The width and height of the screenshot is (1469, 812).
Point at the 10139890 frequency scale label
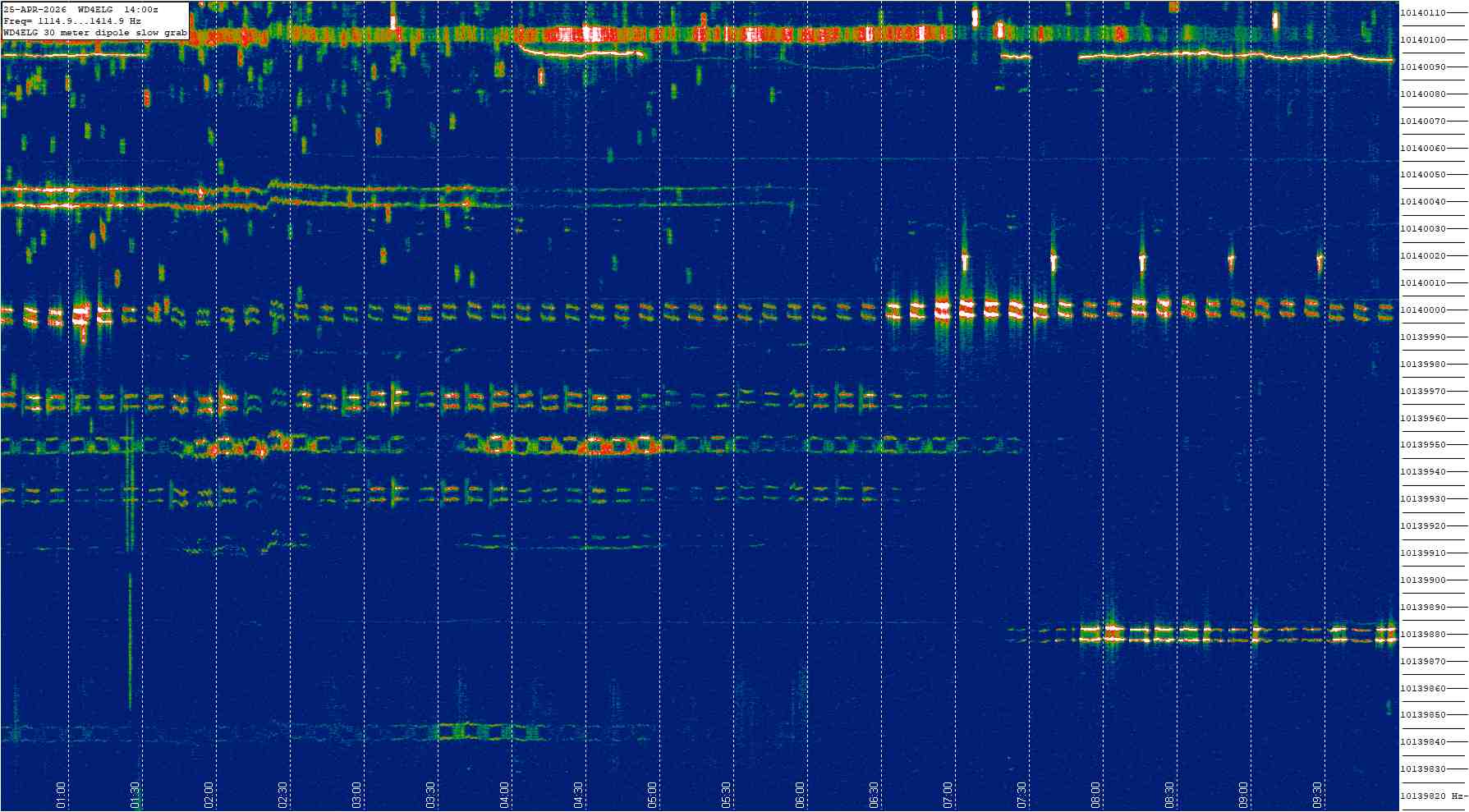[1423, 608]
